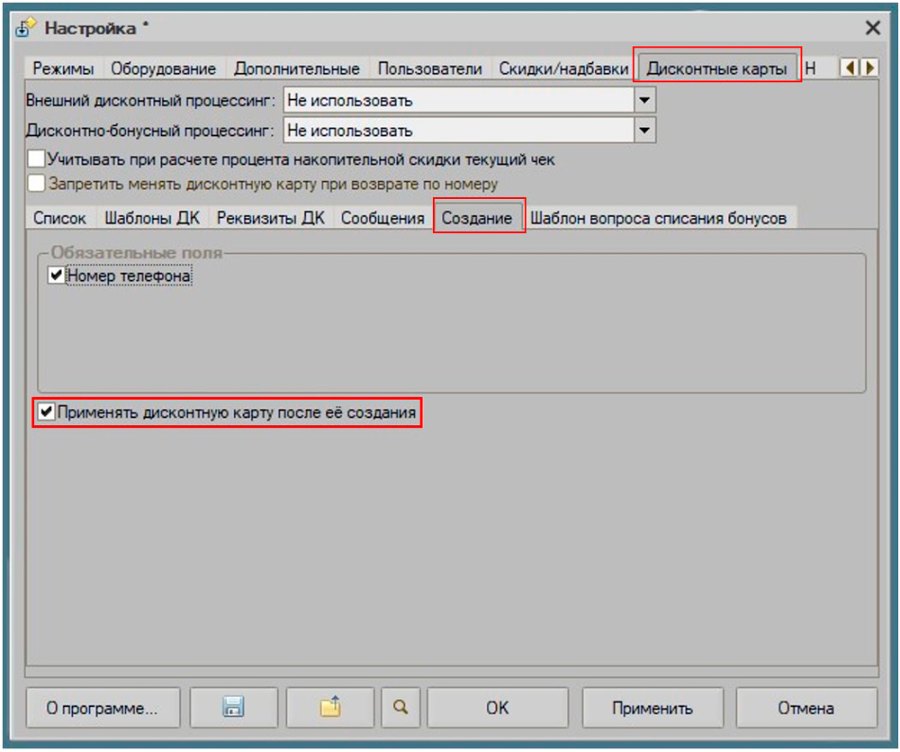Click the magnifier search icon button

[x=400, y=707]
